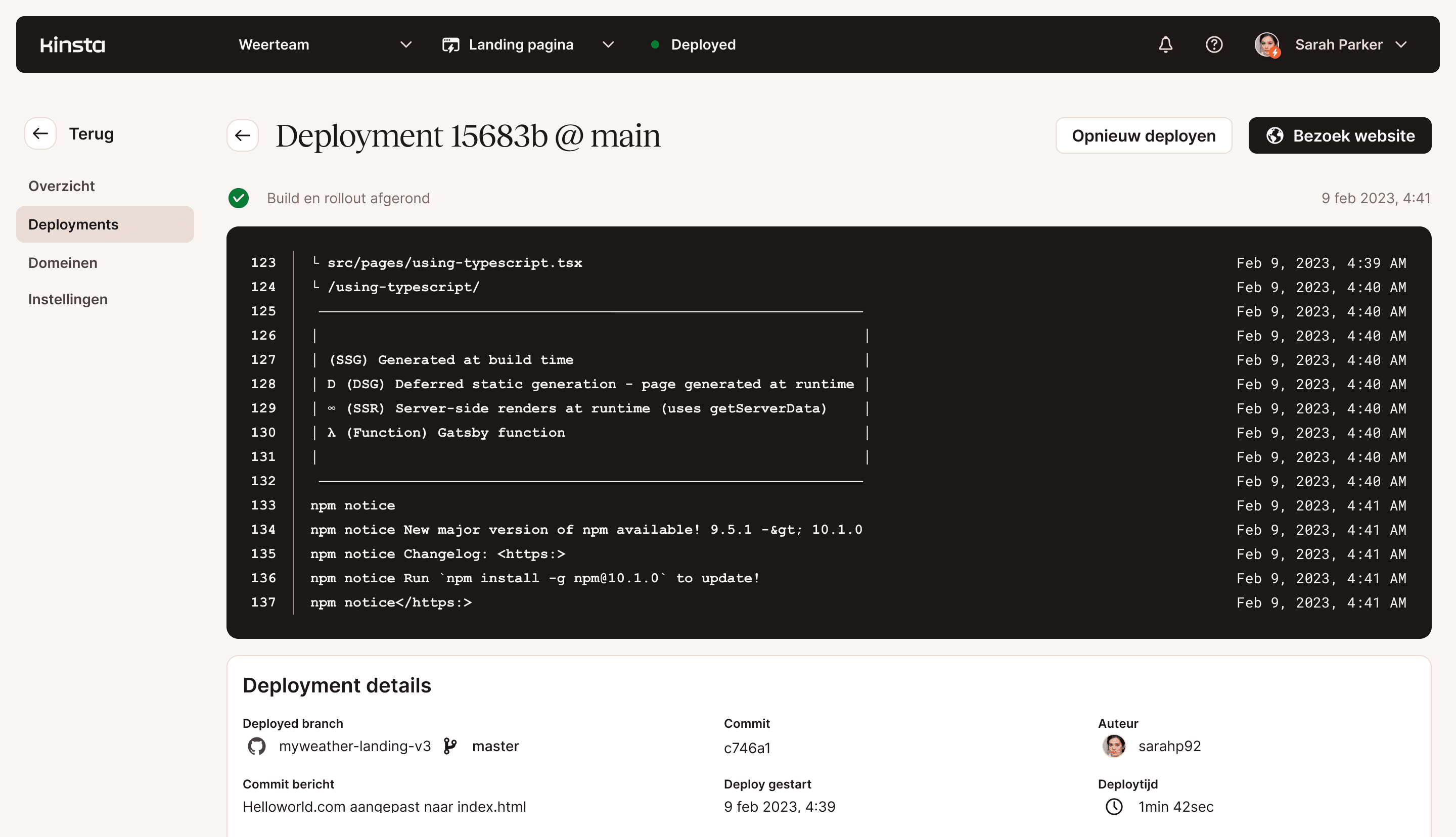Click the 4:39 AM timestamp on line 123
The image size is (1456, 837).
(1321, 263)
